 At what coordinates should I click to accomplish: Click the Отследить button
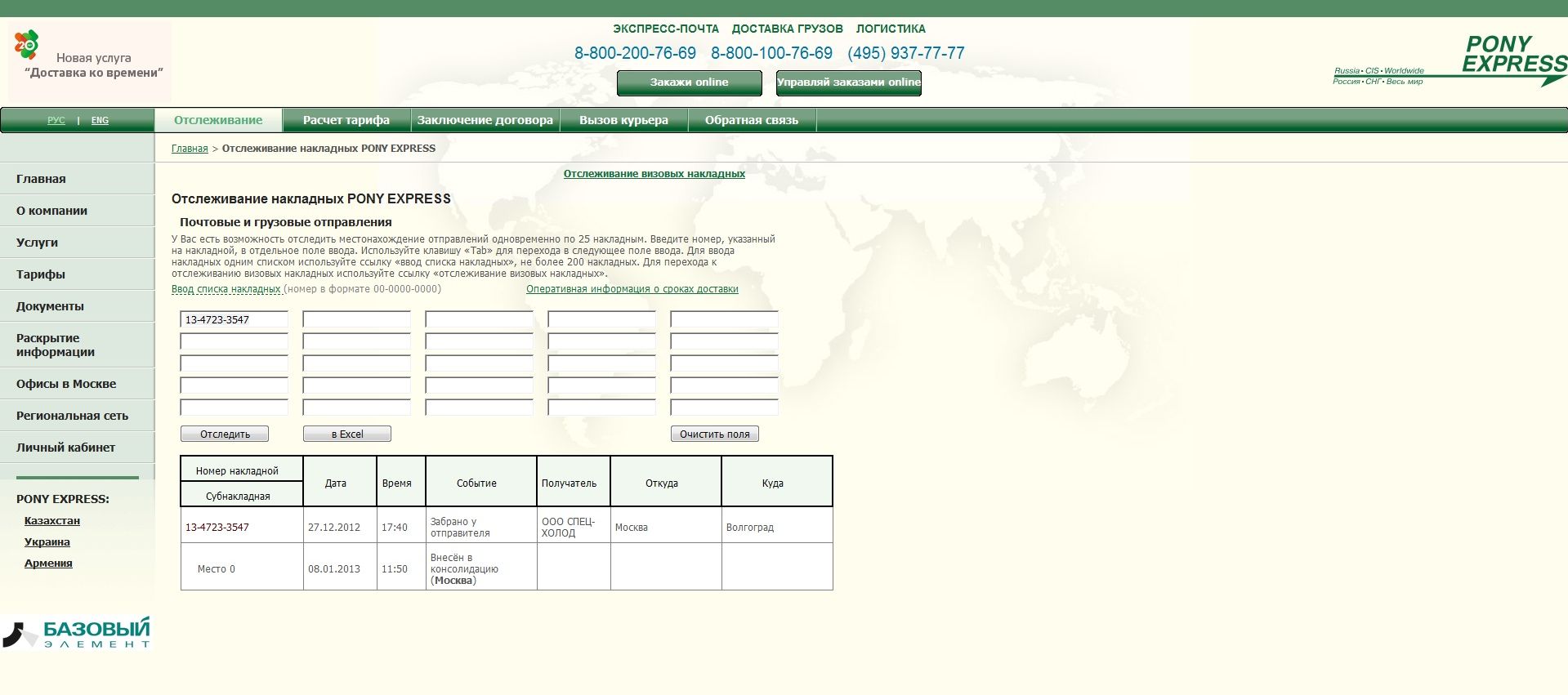coord(225,434)
